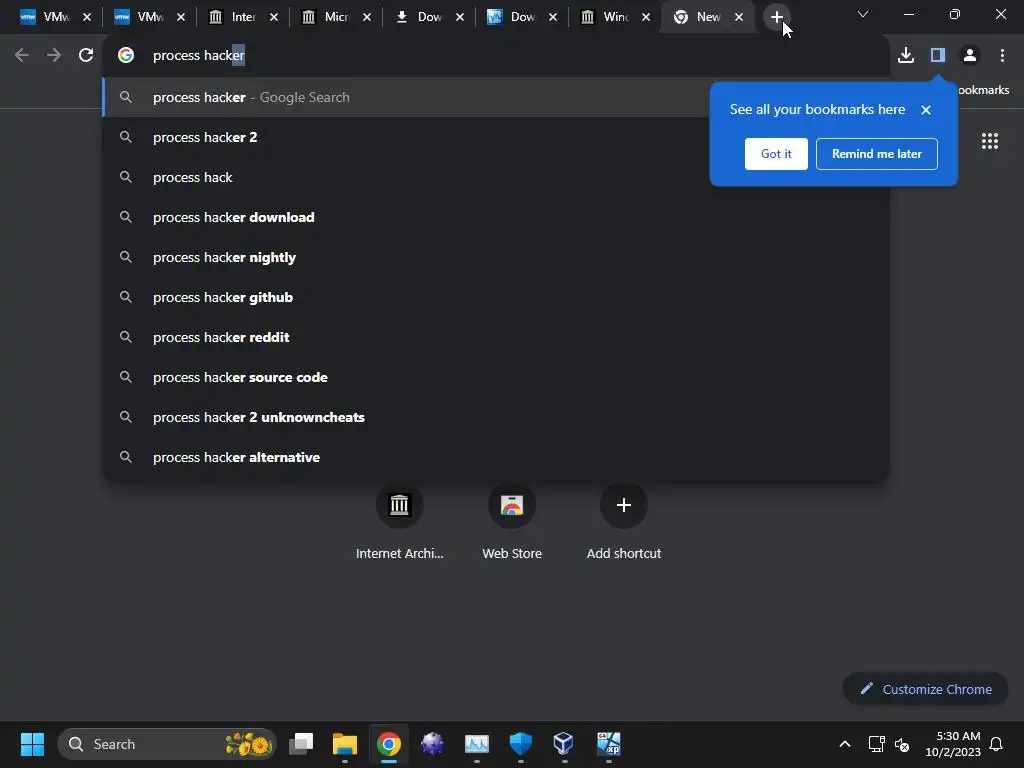
Task: Select 'process hacker github' suggestion
Action: [496, 297]
